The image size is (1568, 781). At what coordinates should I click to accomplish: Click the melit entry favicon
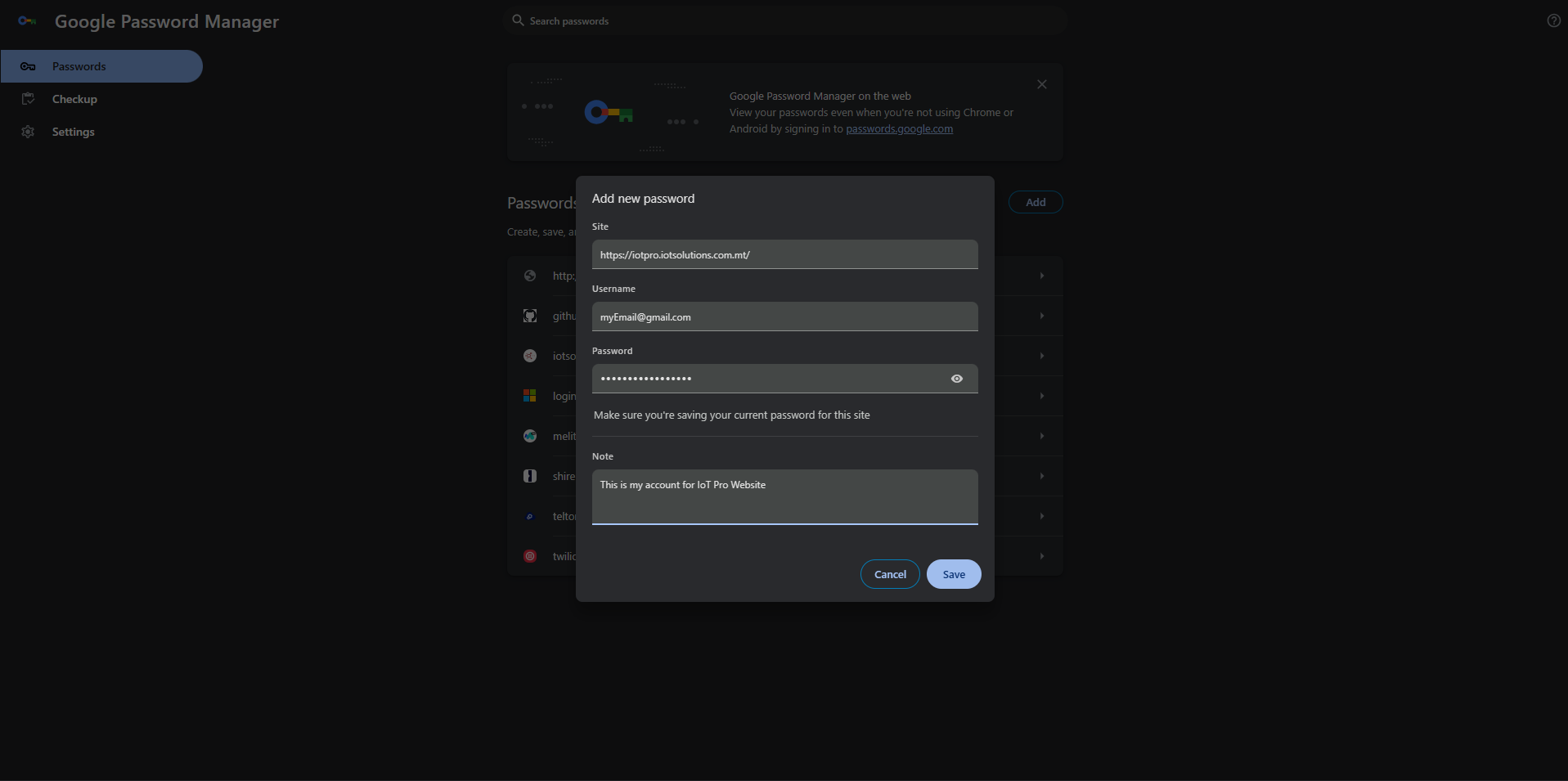530,436
